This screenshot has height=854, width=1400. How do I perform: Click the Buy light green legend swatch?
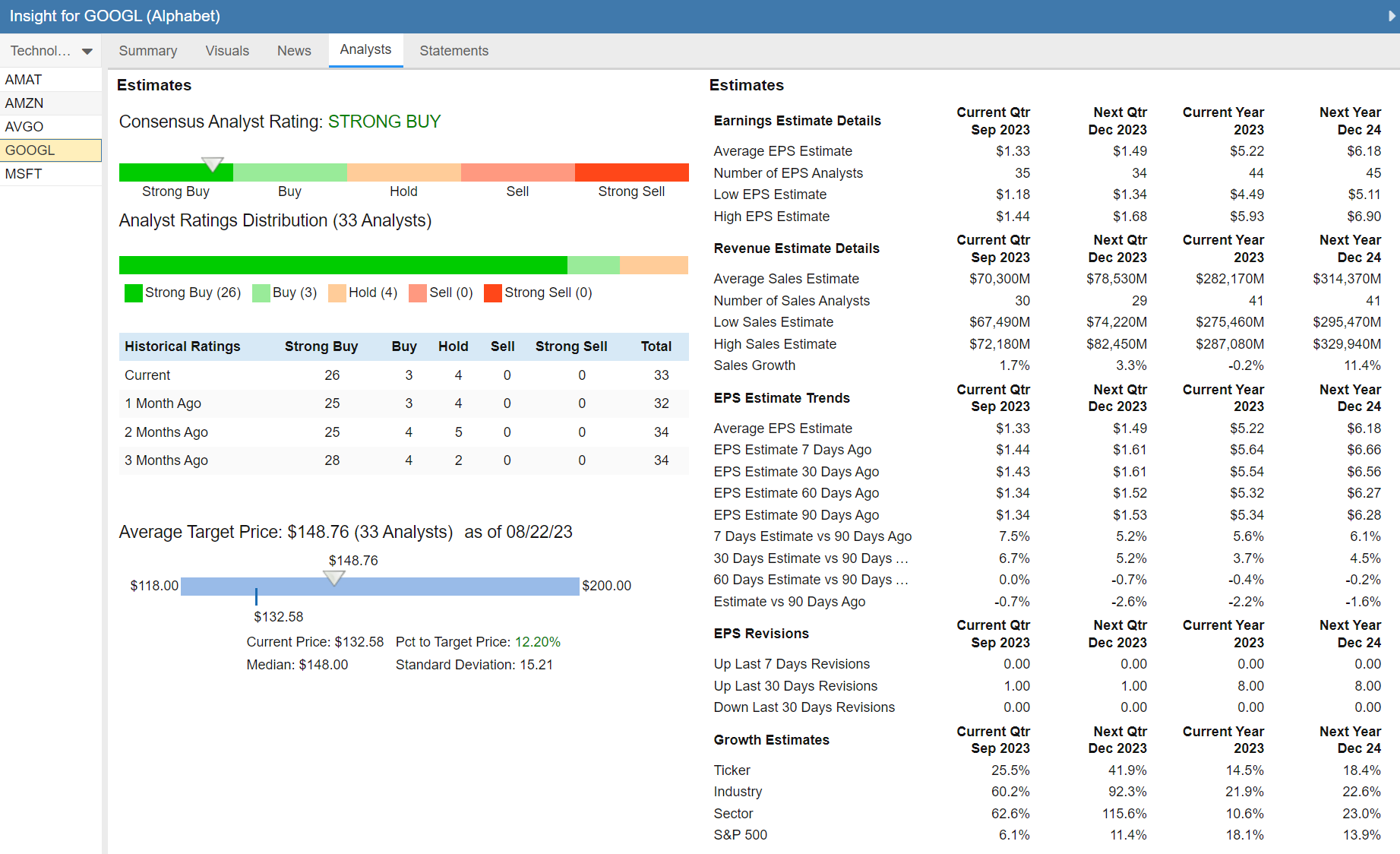[261, 293]
